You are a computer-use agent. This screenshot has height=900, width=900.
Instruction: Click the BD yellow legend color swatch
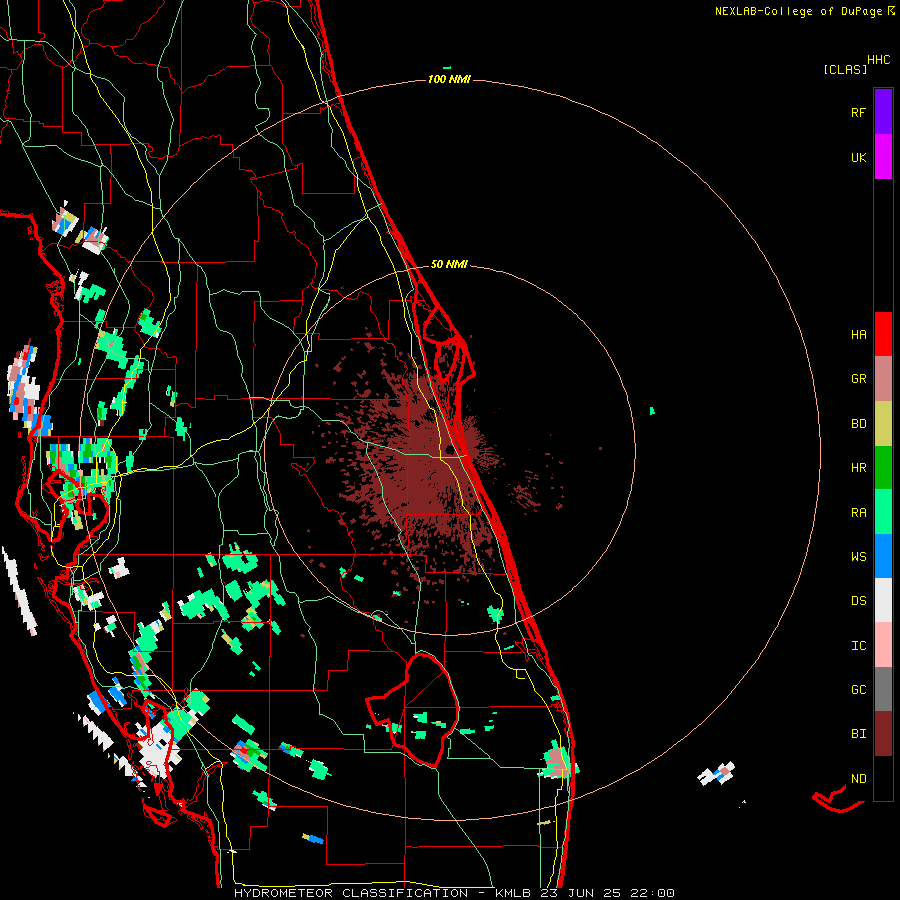(x=883, y=423)
